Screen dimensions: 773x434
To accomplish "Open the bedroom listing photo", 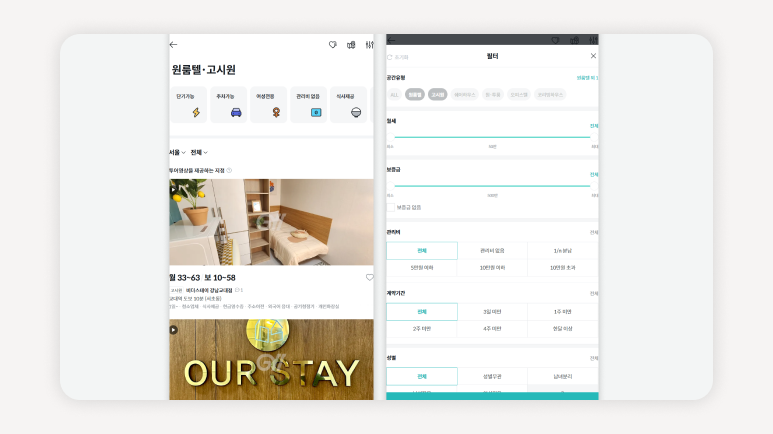I will (271, 222).
